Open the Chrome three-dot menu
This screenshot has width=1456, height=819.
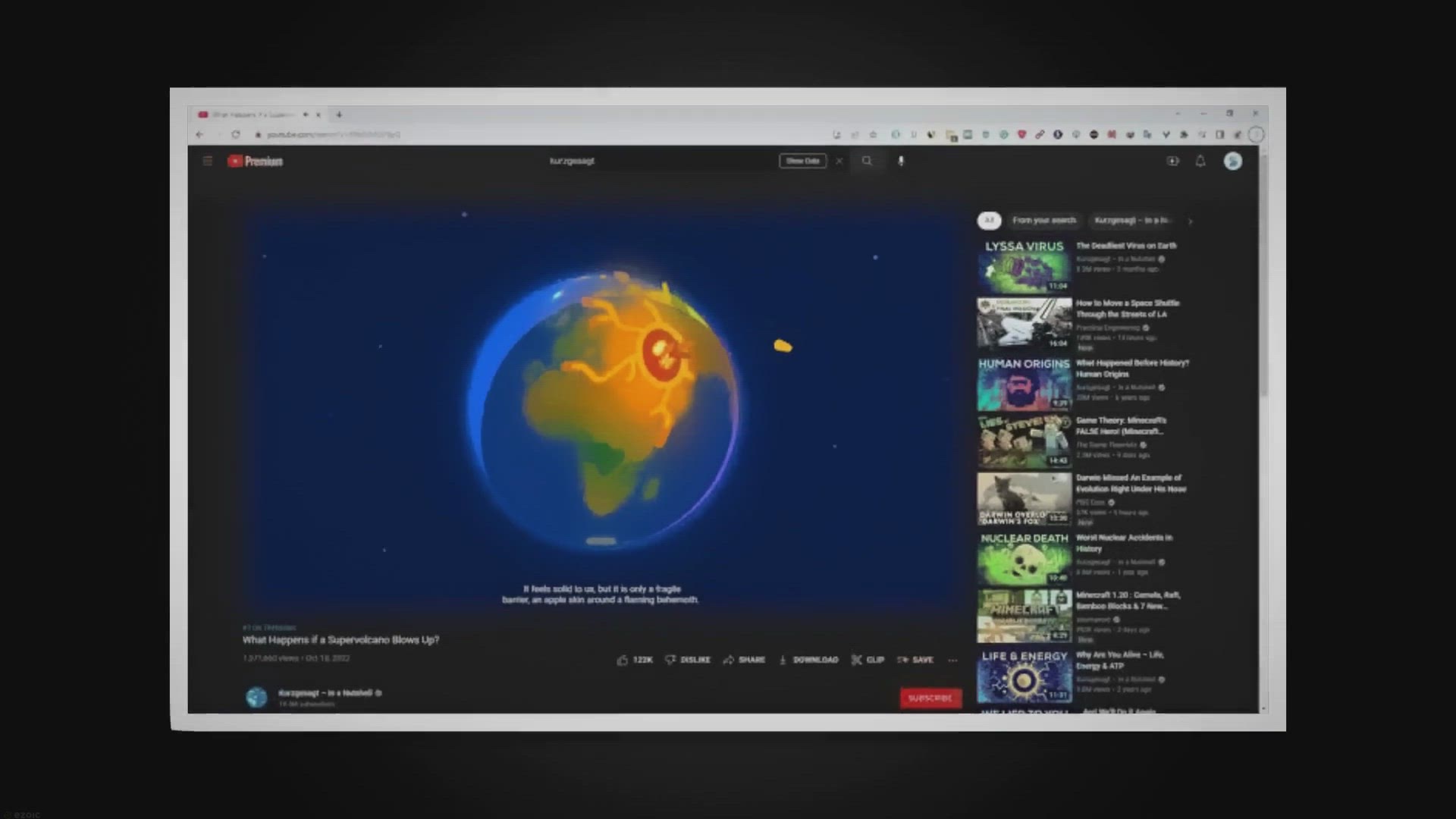pos(1256,134)
